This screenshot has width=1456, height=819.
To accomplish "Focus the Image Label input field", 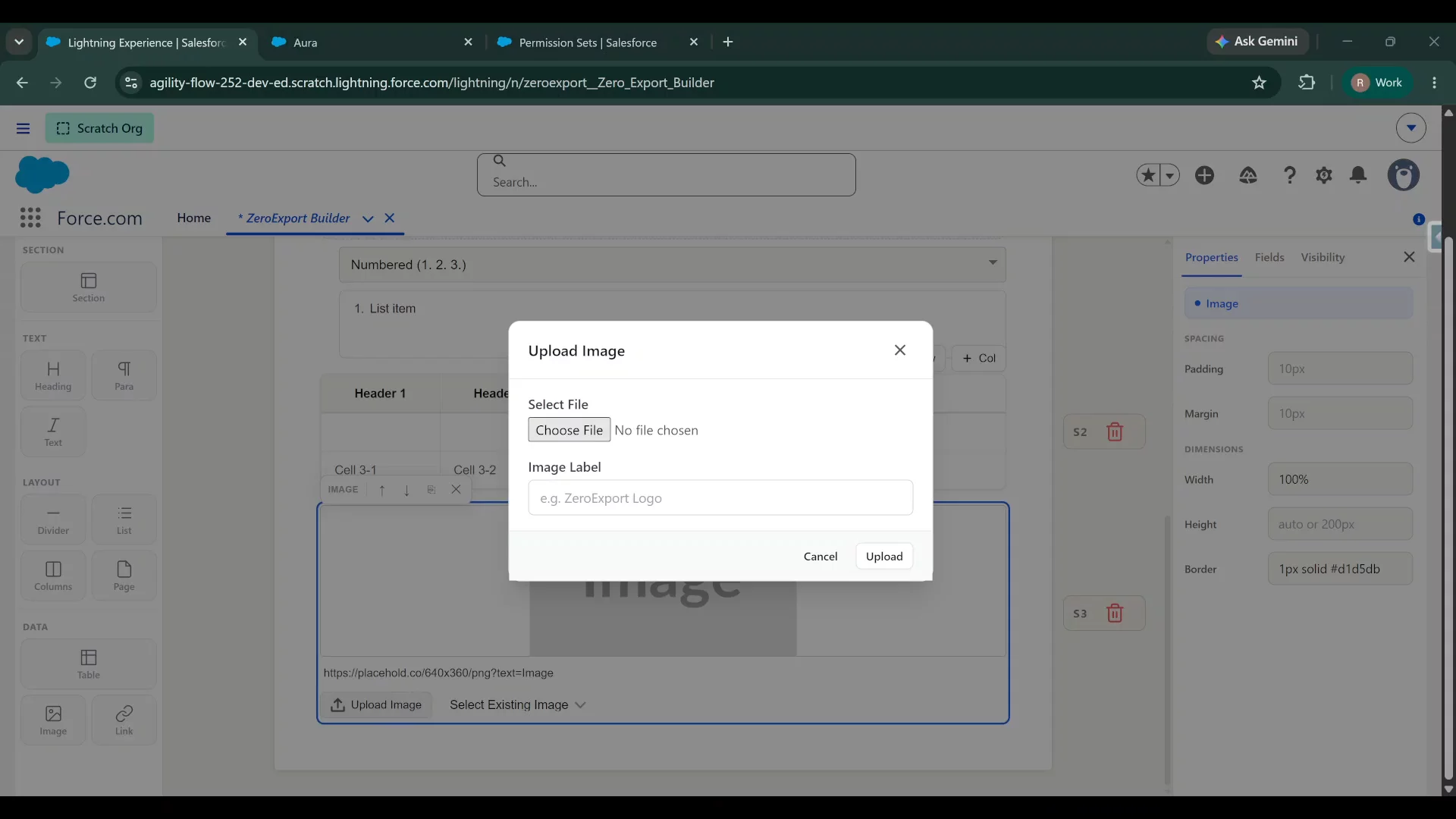I will pyautogui.click(x=720, y=498).
